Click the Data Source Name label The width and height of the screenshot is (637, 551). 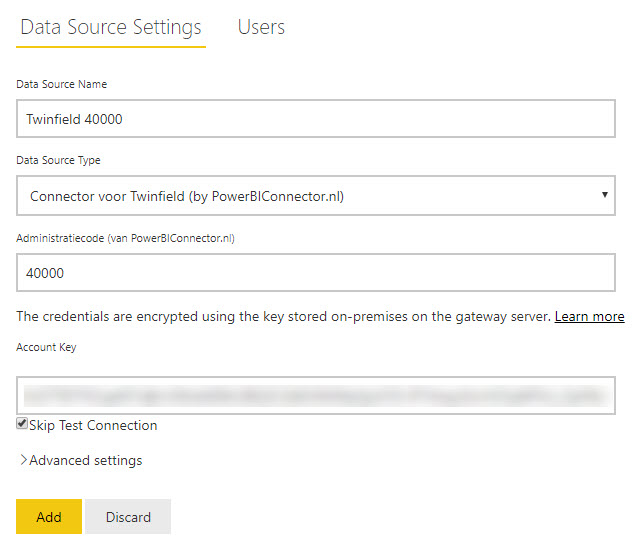61,84
